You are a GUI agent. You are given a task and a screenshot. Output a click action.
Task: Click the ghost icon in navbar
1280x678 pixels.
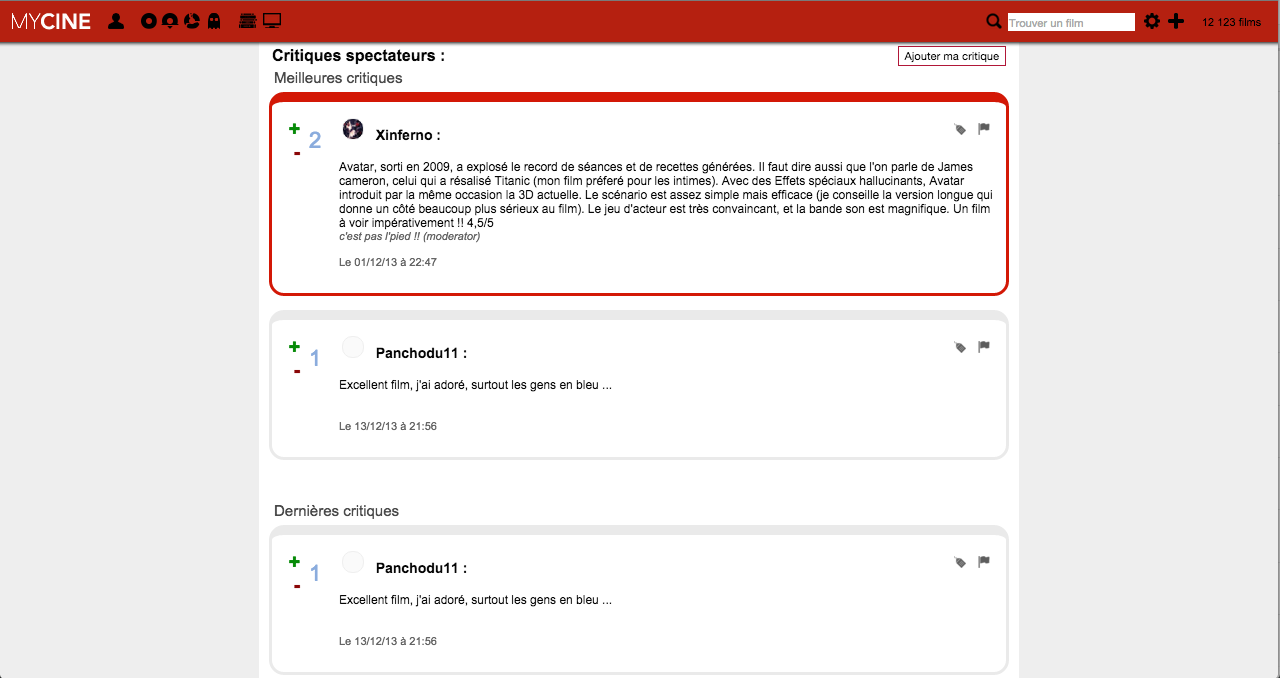213,21
